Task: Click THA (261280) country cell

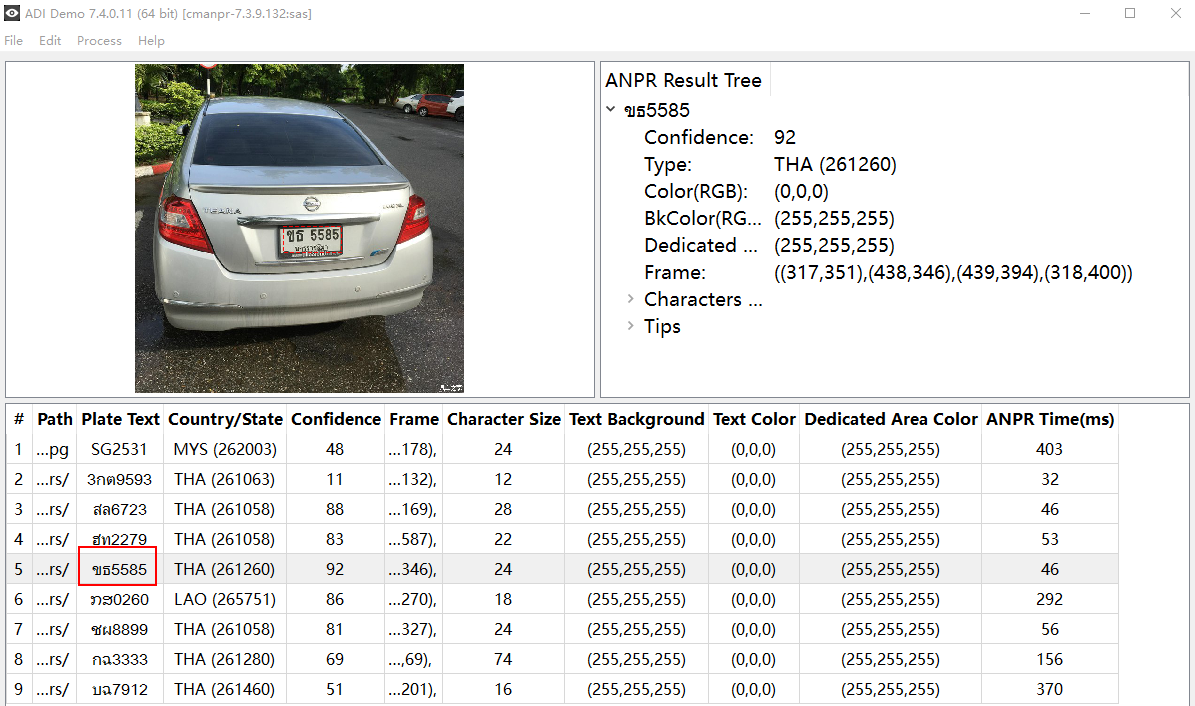Action: [x=225, y=659]
